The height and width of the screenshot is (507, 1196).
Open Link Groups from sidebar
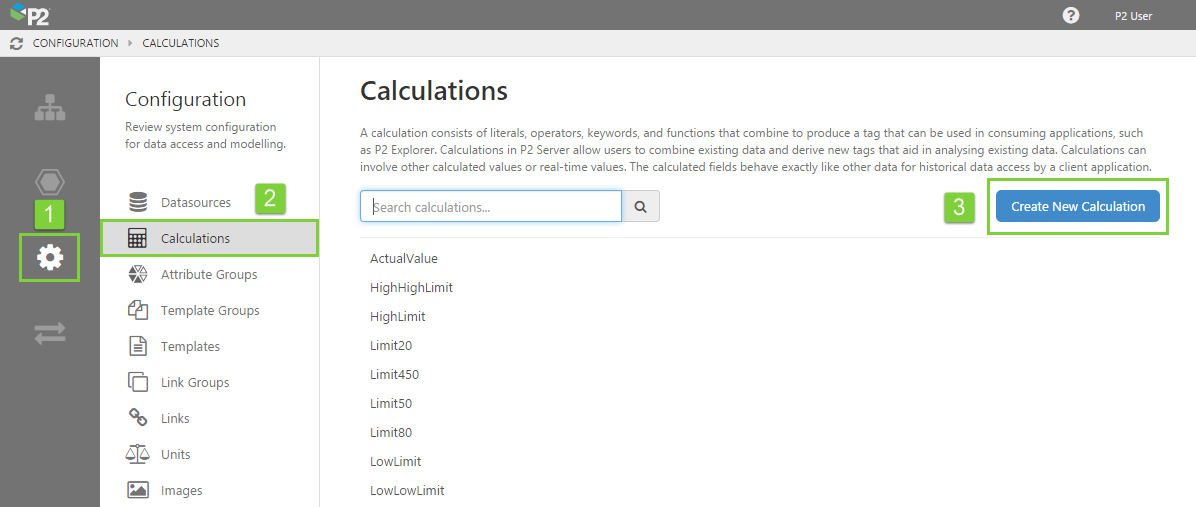click(194, 382)
